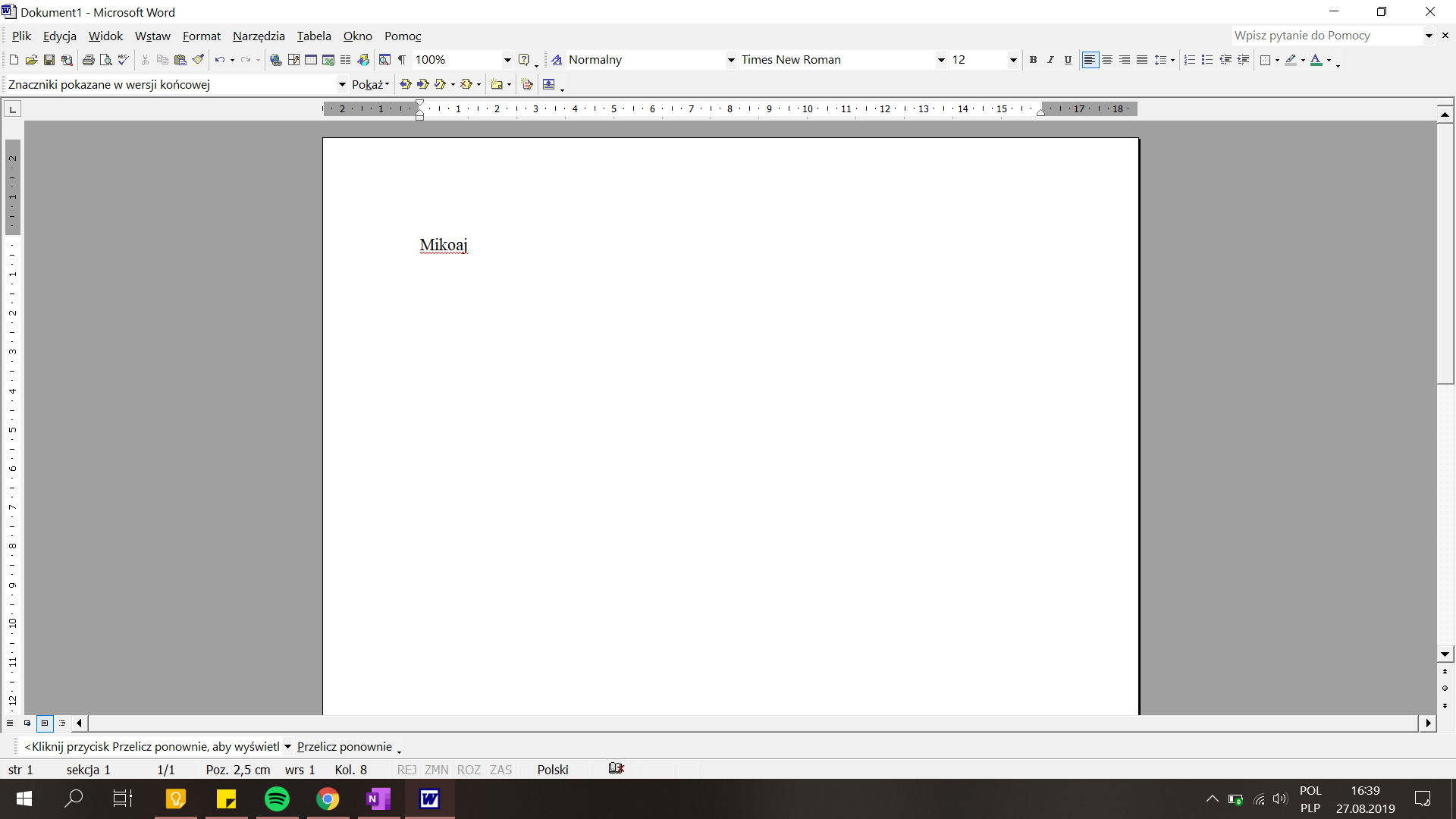Image resolution: width=1456 pixels, height=819 pixels.
Task: Insert a table using the toolbar icon
Action: [311, 60]
